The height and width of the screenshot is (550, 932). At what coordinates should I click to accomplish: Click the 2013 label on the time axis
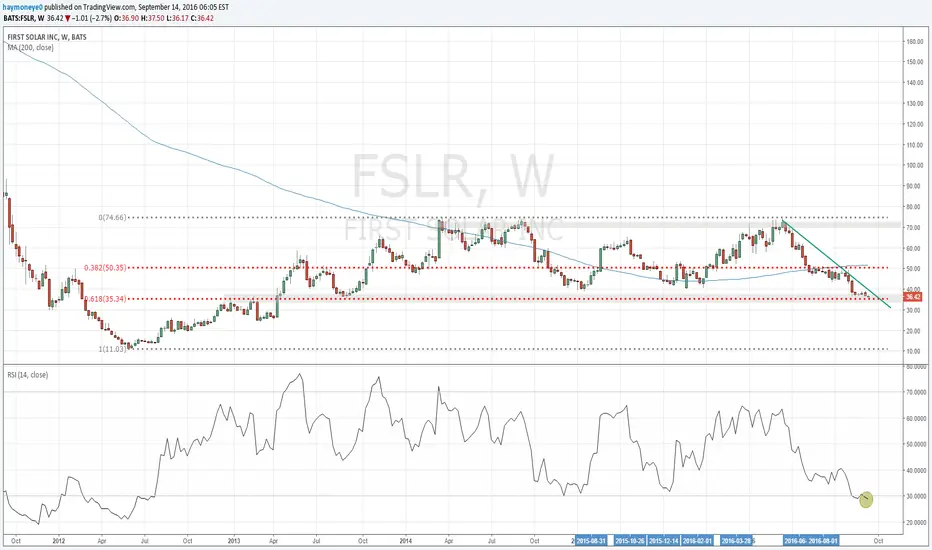tap(234, 541)
